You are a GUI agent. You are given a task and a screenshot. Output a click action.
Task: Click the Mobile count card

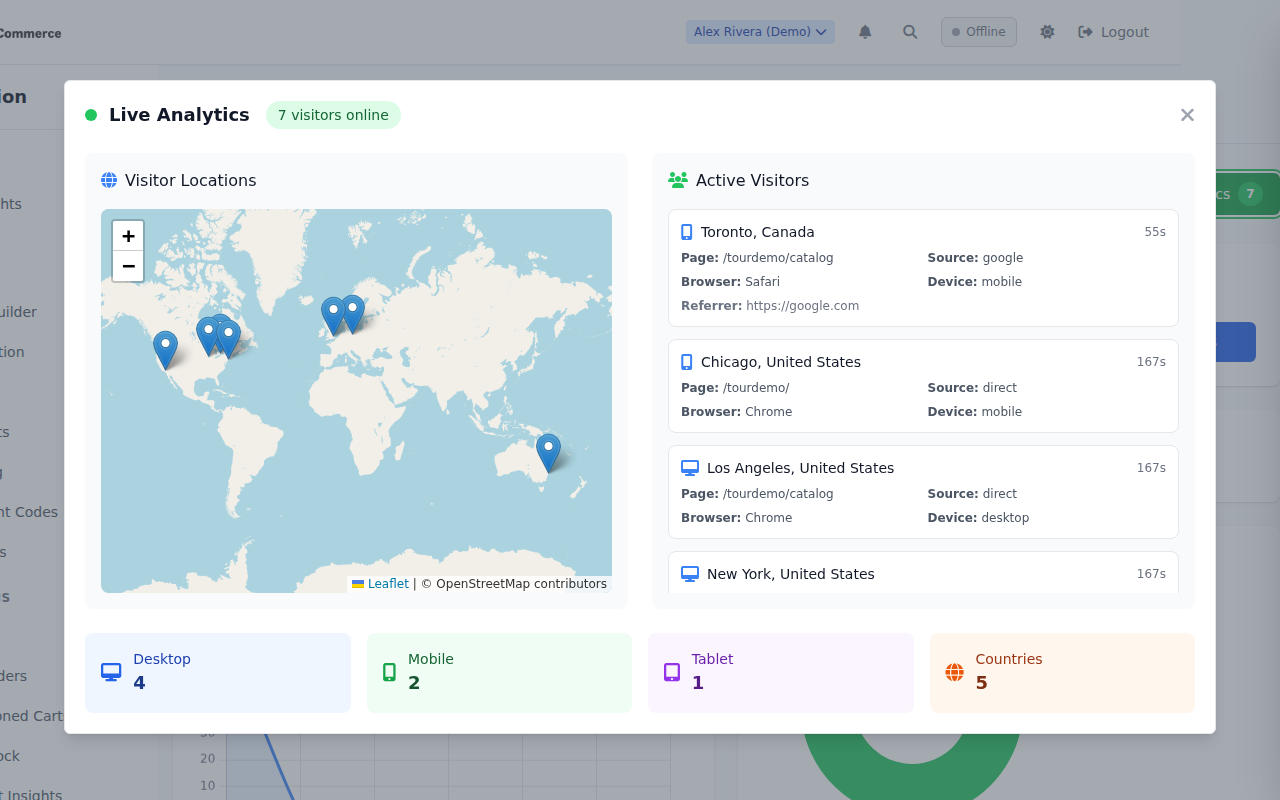(499, 673)
